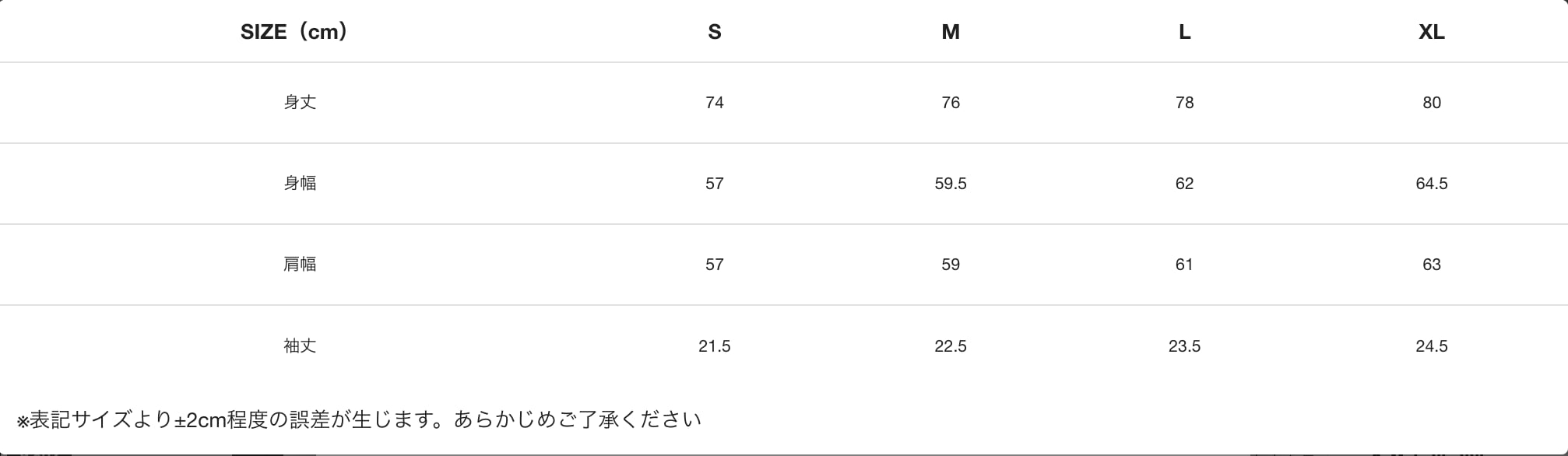
Task: Click the shoulder width value 61
Action: tap(1184, 265)
